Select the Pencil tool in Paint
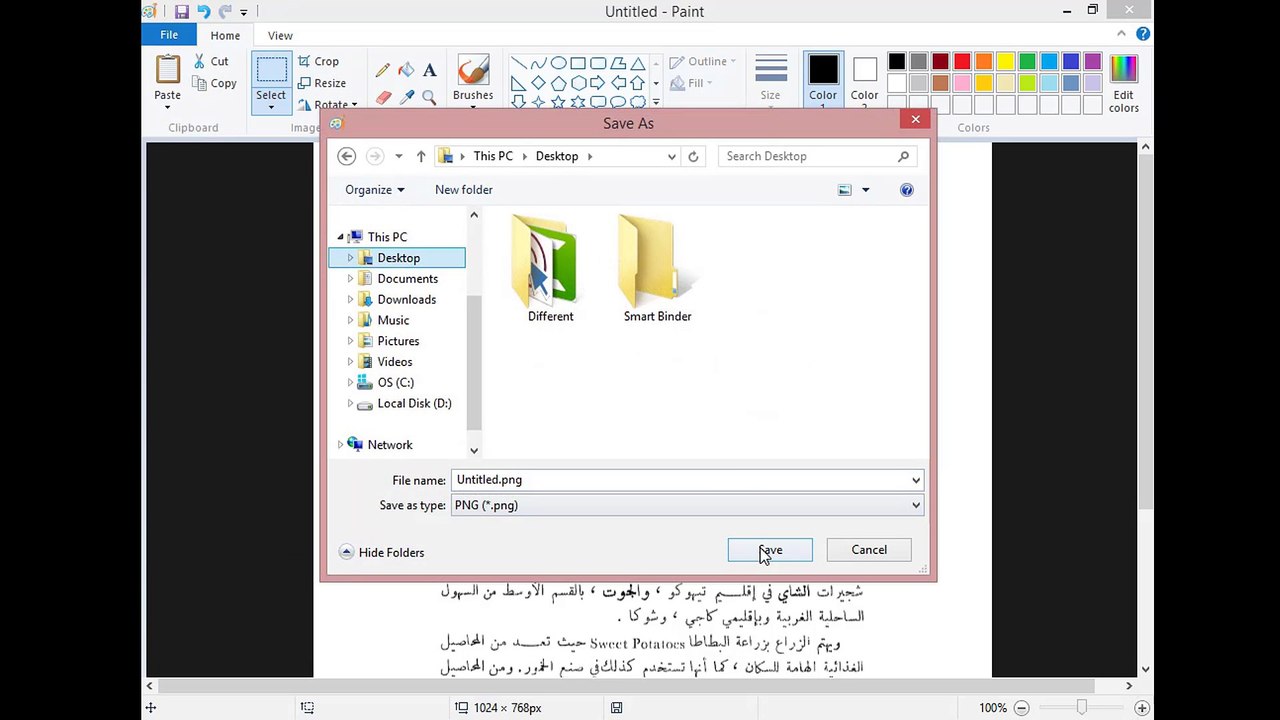The image size is (1280, 720). (x=383, y=71)
